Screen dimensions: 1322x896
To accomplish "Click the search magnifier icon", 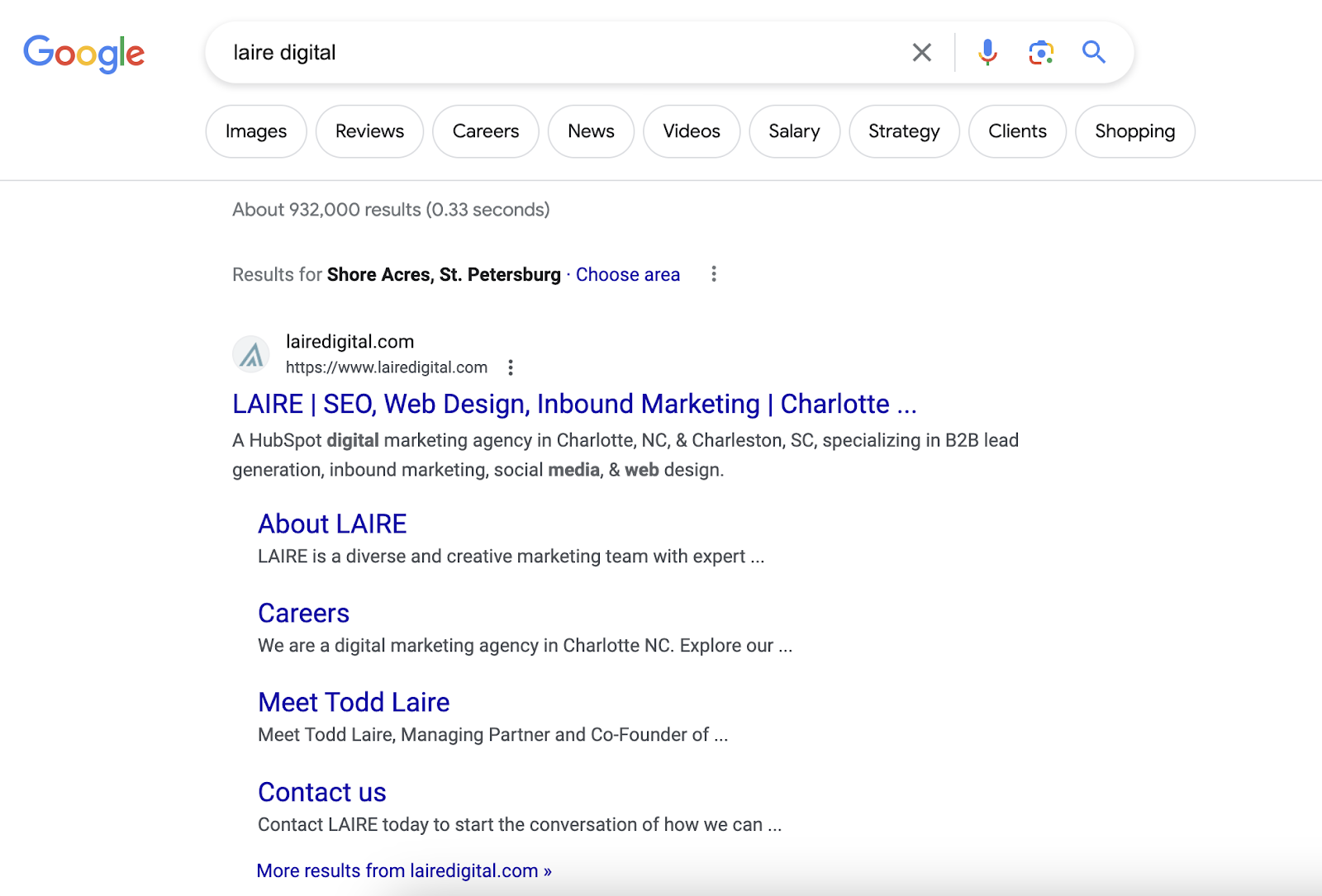I will 1093,52.
